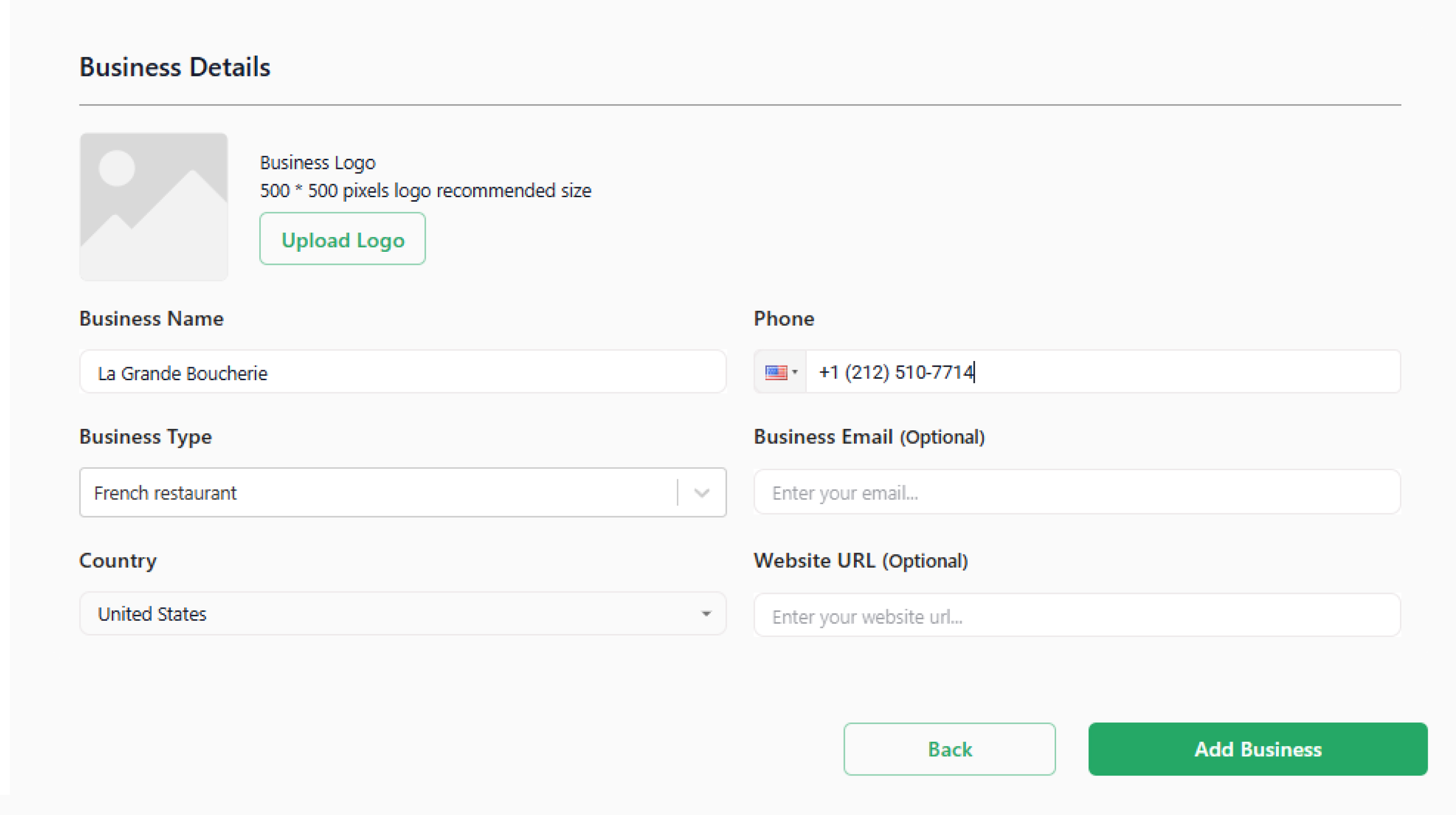The height and width of the screenshot is (815, 1456).
Task: Submit the form with Add Business
Action: [x=1258, y=749]
